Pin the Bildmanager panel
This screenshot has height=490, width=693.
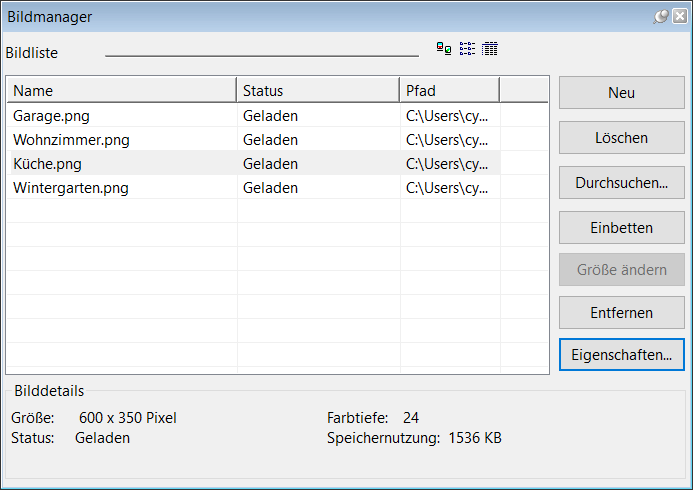[661, 16]
